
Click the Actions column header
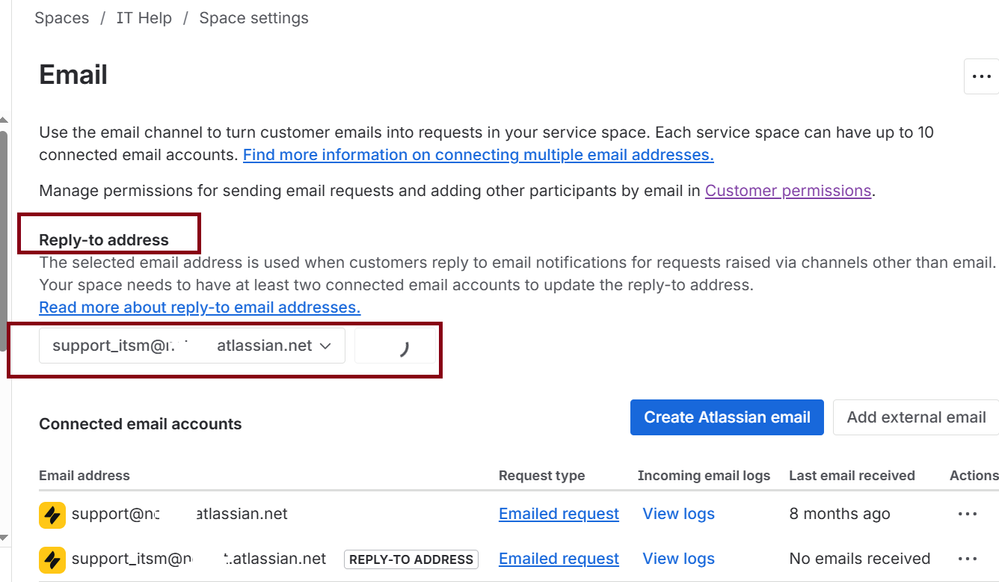[x=974, y=476]
